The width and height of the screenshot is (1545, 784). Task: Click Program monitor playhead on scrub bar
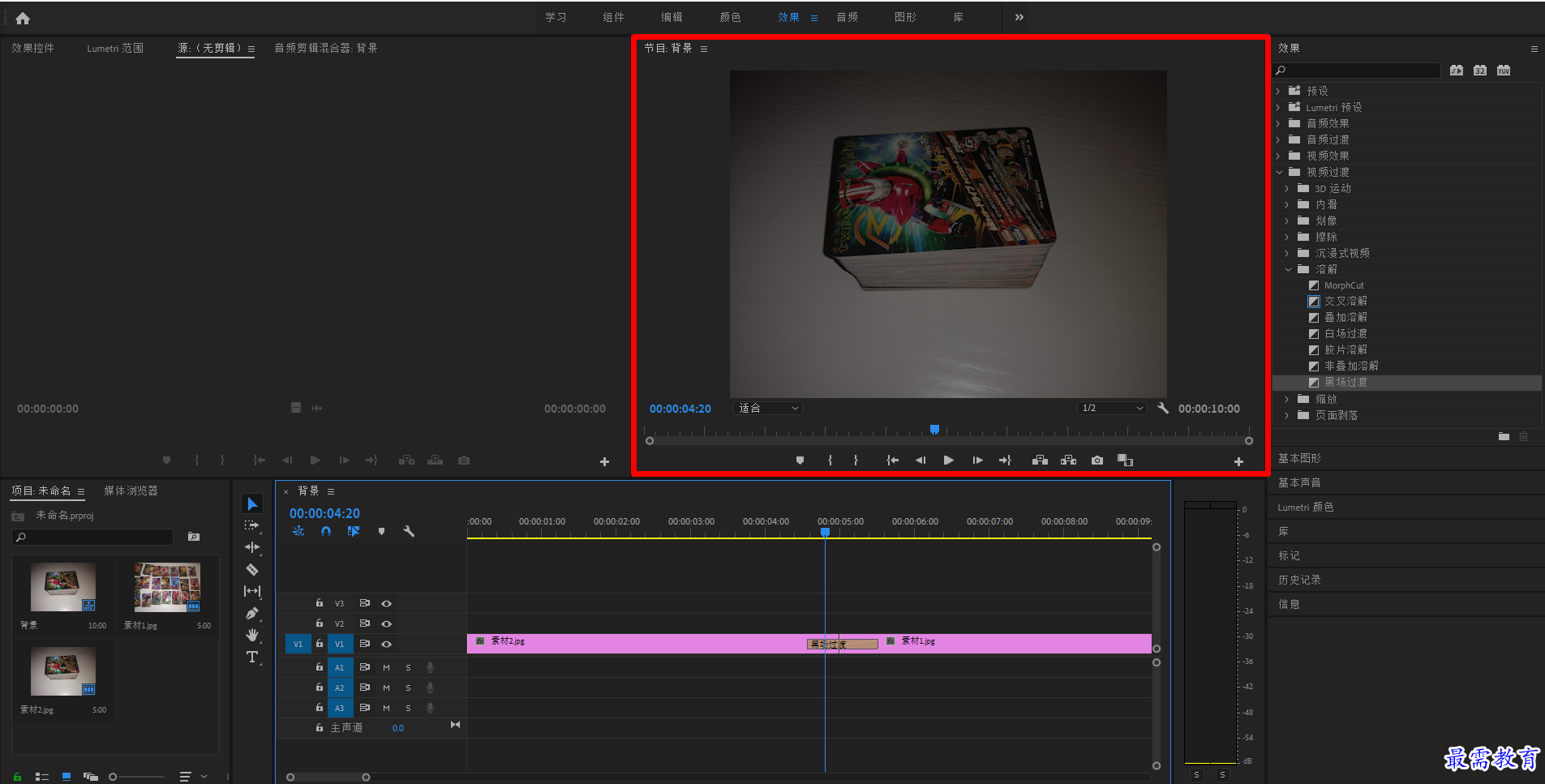pyautogui.click(x=934, y=430)
